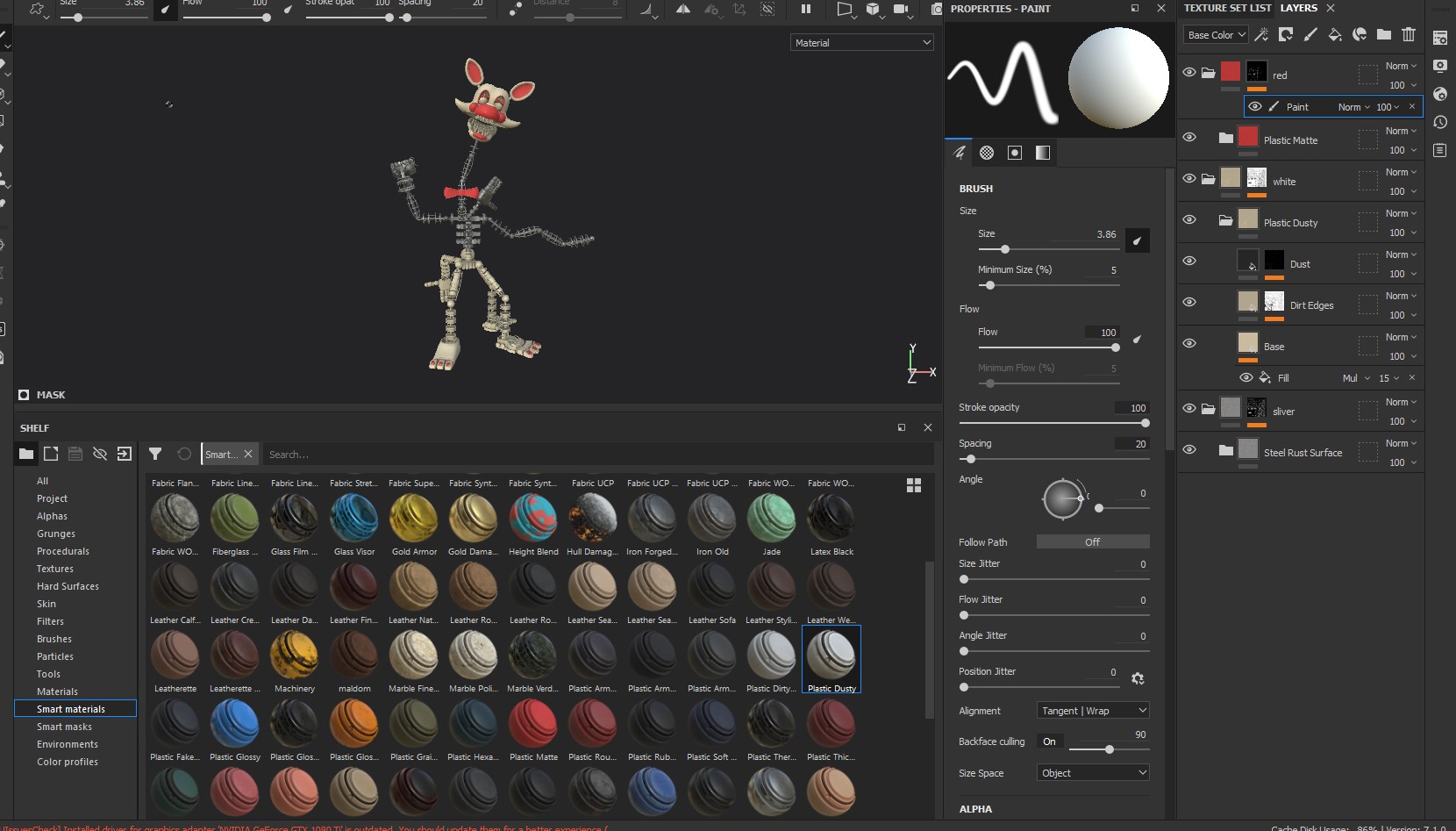Change blend mode of Paint effect
Image resolution: width=1456 pixels, height=831 pixels.
tap(1354, 107)
